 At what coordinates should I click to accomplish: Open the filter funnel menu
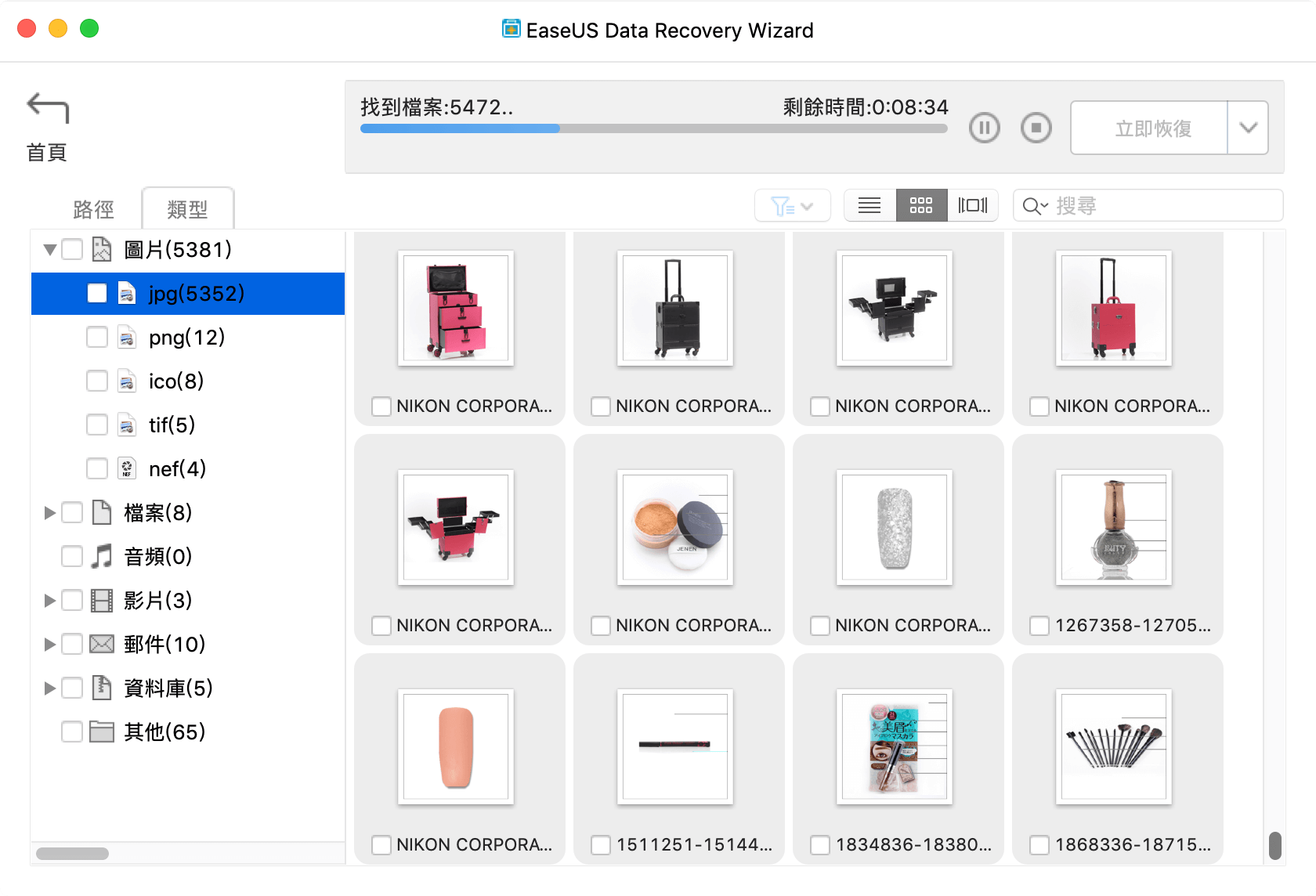pyautogui.click(x=792, y=206)
